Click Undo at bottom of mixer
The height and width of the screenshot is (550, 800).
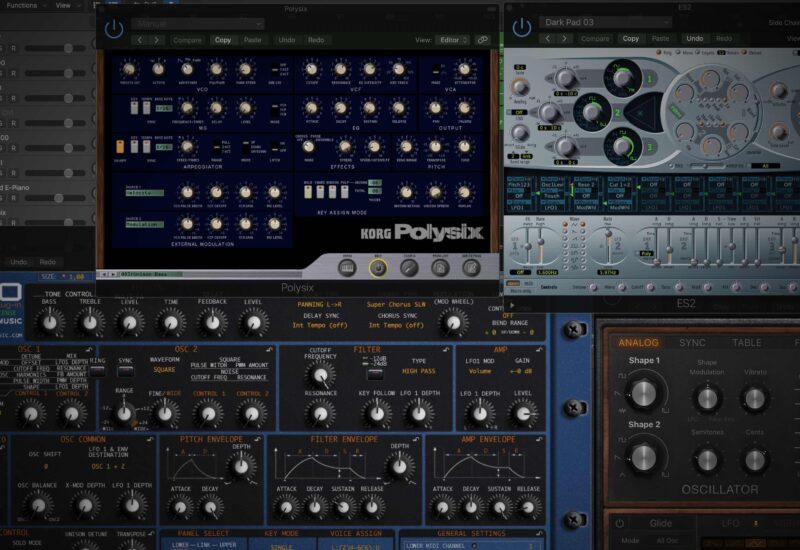click(19, 262)
